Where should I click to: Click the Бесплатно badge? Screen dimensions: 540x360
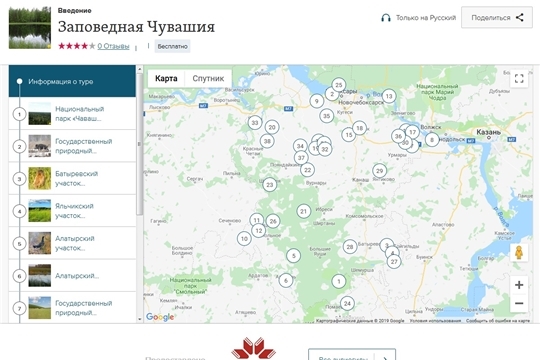click(x=172, y=46)
